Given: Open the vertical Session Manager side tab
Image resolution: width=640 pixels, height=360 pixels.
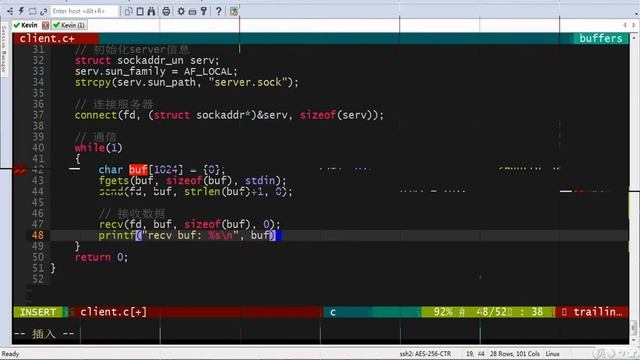Looking at the screenshot, I should tap(4, 49).
